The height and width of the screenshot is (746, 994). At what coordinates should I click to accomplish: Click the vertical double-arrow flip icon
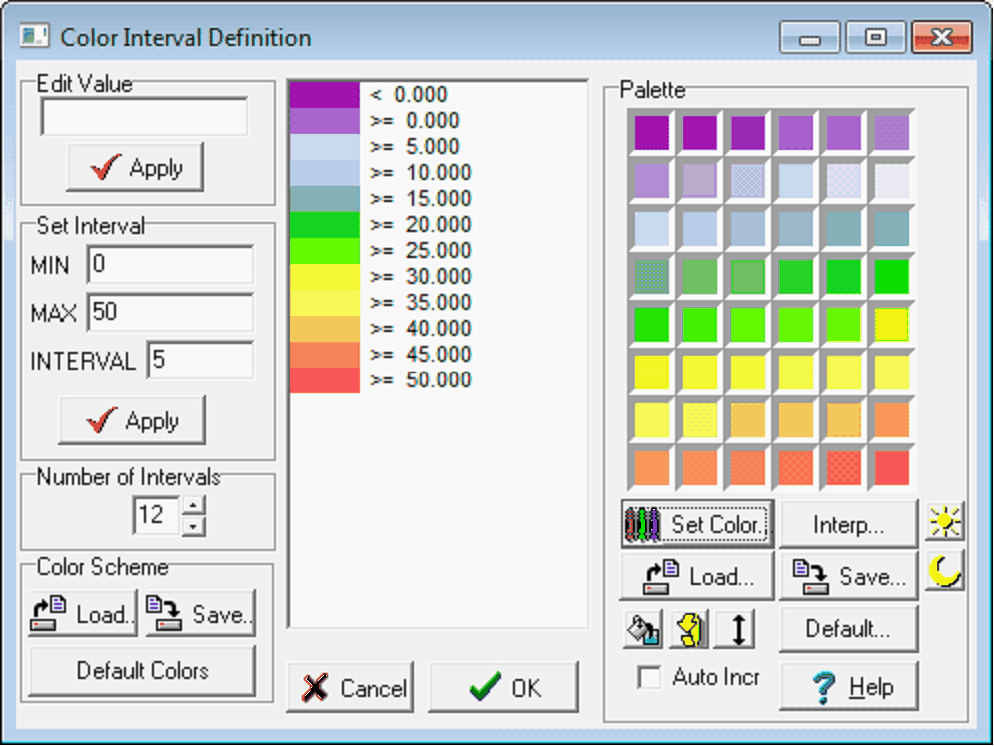click(734, 630)
